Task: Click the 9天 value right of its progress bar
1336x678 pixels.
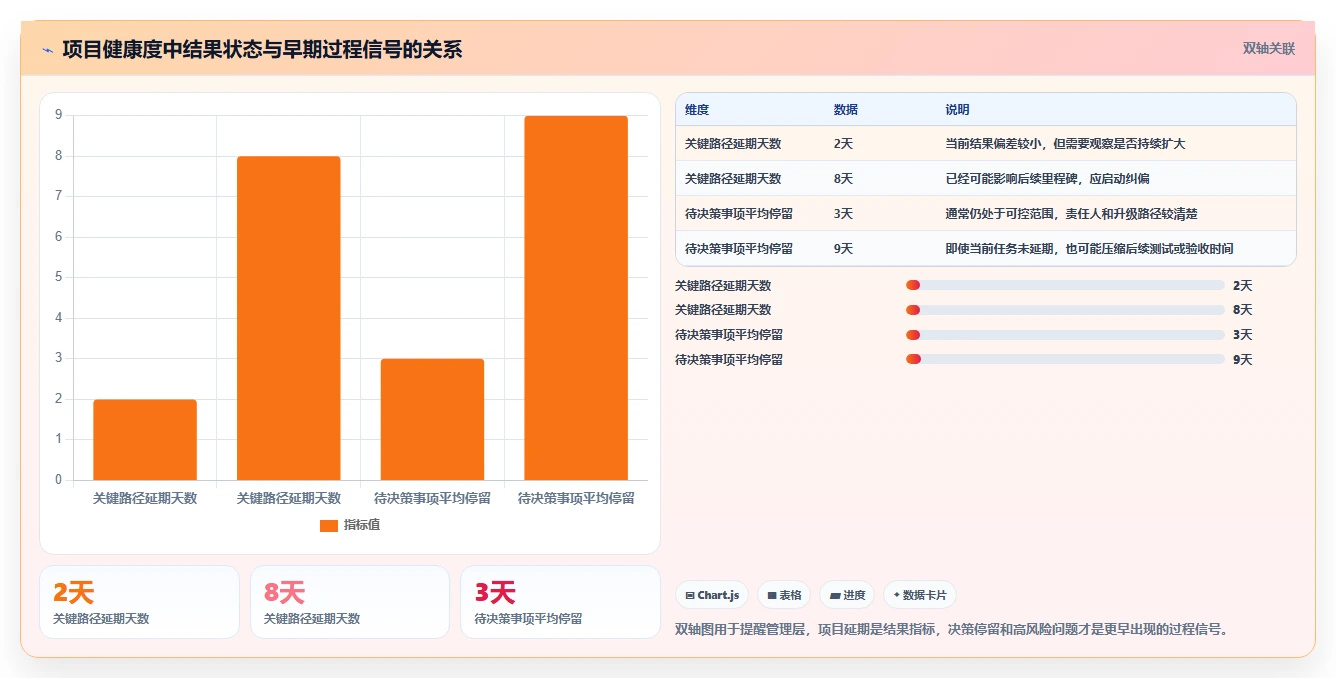Action: point(1242,360)
